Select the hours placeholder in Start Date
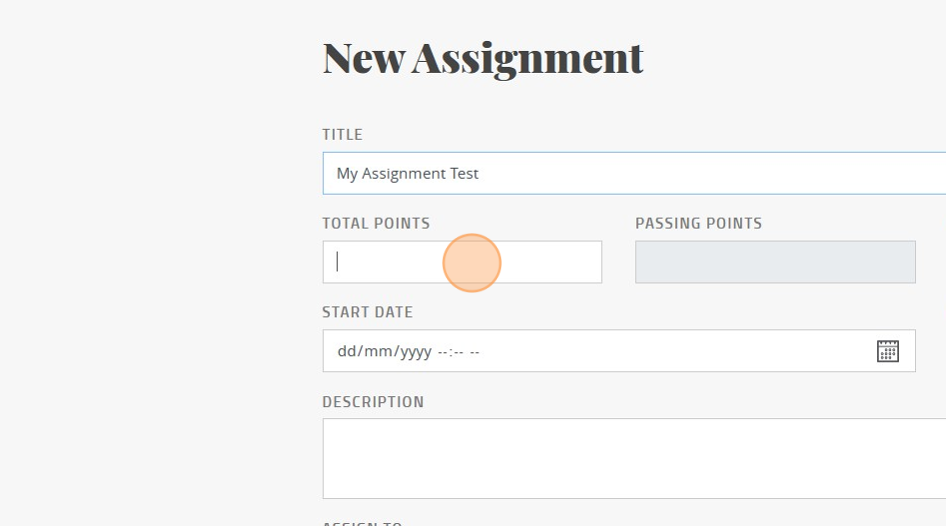Screen dimensions: 946x526 coord(443,352)
